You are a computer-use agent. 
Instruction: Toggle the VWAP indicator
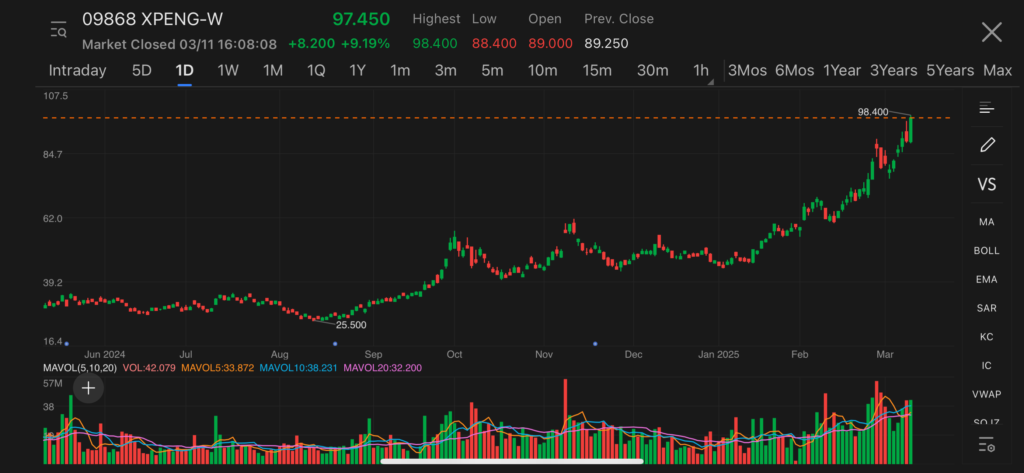click(x=986, y=395)
